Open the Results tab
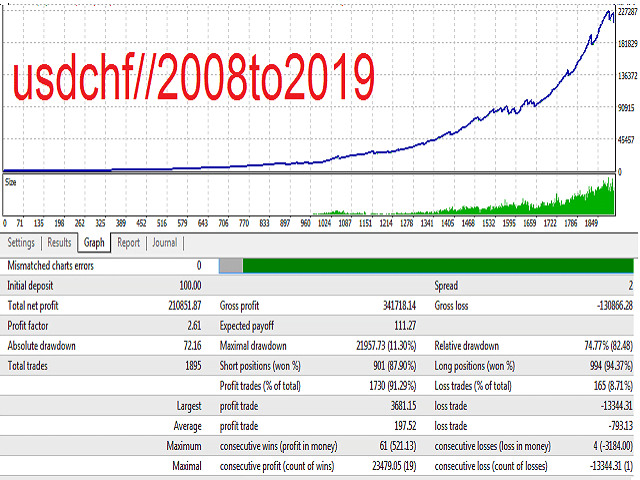Image resolution: width=640 pixels, height=480 pixels. coord(59,242)
